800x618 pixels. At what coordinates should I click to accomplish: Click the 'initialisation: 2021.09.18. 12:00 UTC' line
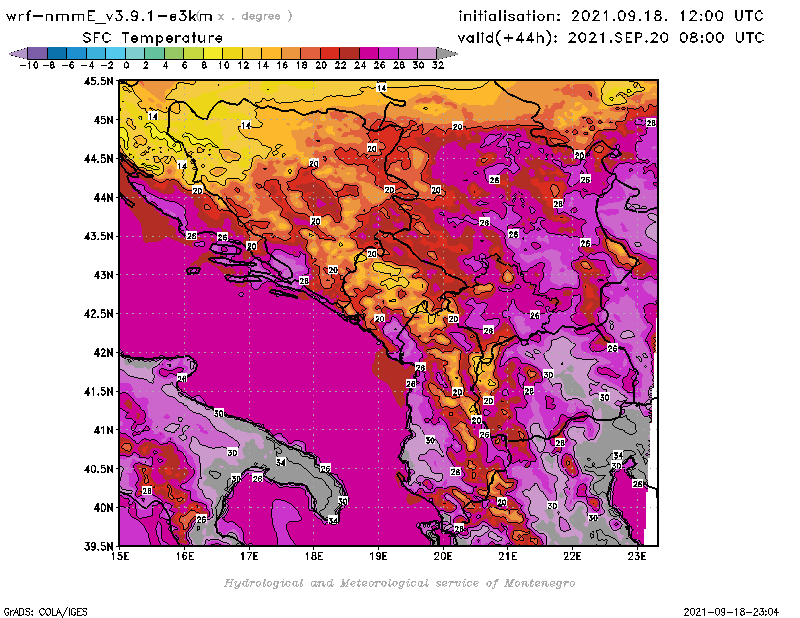coord(611,16)
